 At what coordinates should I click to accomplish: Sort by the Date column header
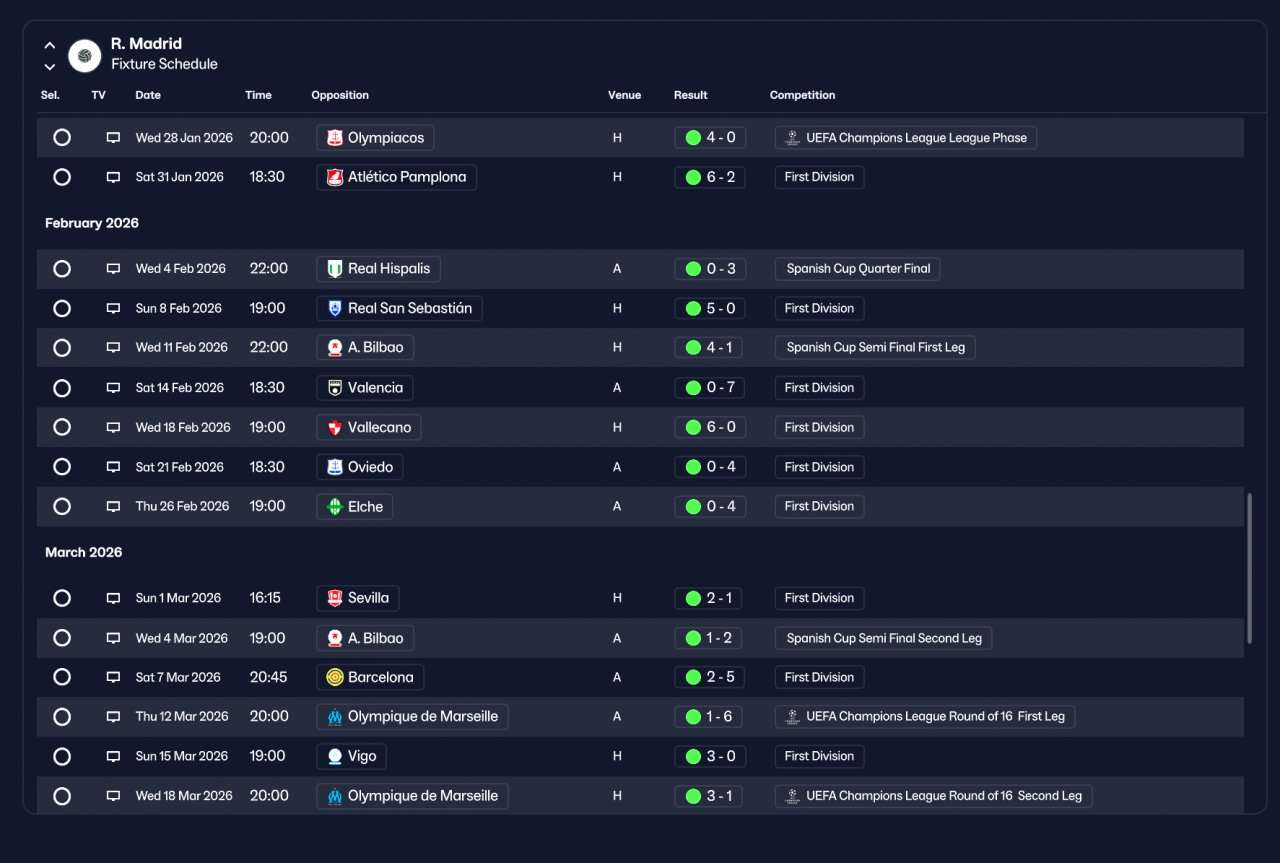point(148,95)
